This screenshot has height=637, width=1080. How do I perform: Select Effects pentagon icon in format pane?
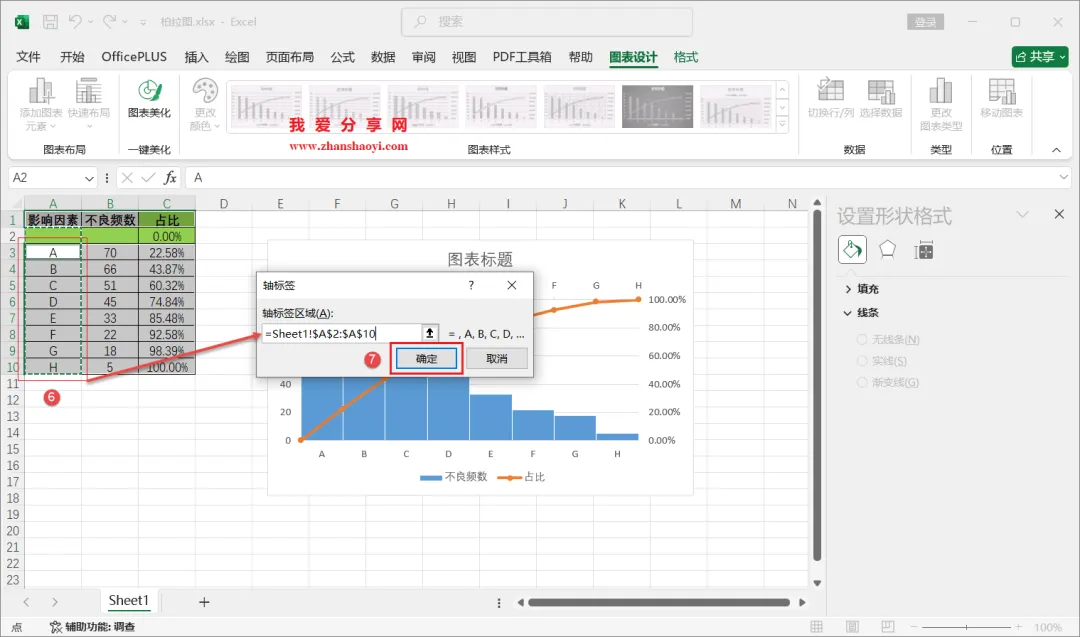[x=887, y=250]
